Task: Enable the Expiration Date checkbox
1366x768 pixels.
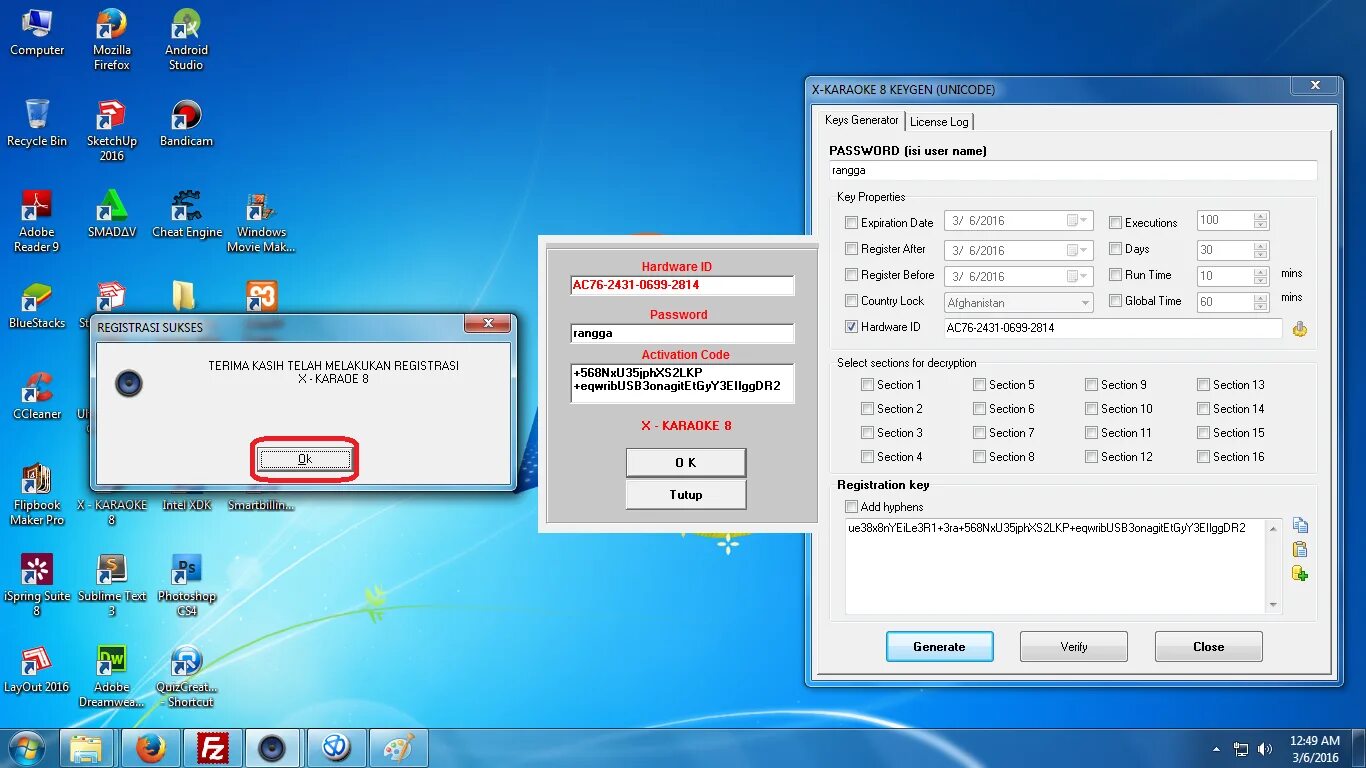Action: pyautogui.click(x=851, y=223)
